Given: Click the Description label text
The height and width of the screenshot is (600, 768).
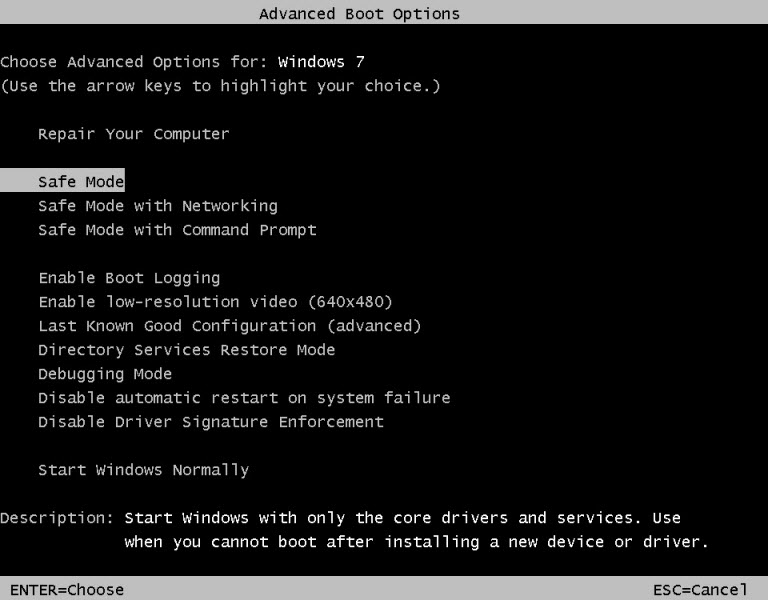Looking at the screenshot, I should [x=57, y=518].
